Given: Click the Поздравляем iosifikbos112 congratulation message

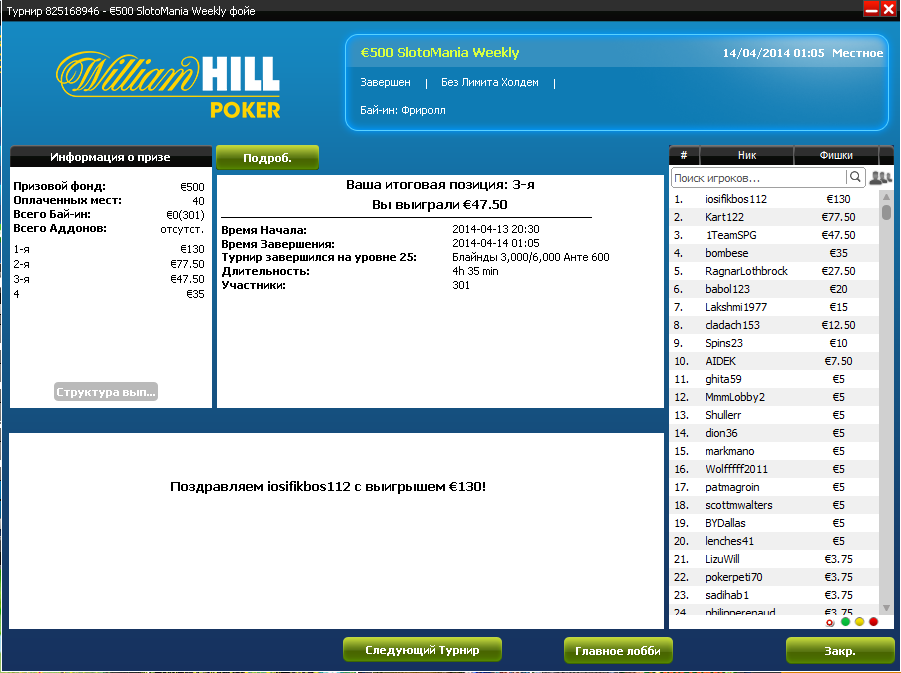Looking at the screenshot, I should point(328,487).
